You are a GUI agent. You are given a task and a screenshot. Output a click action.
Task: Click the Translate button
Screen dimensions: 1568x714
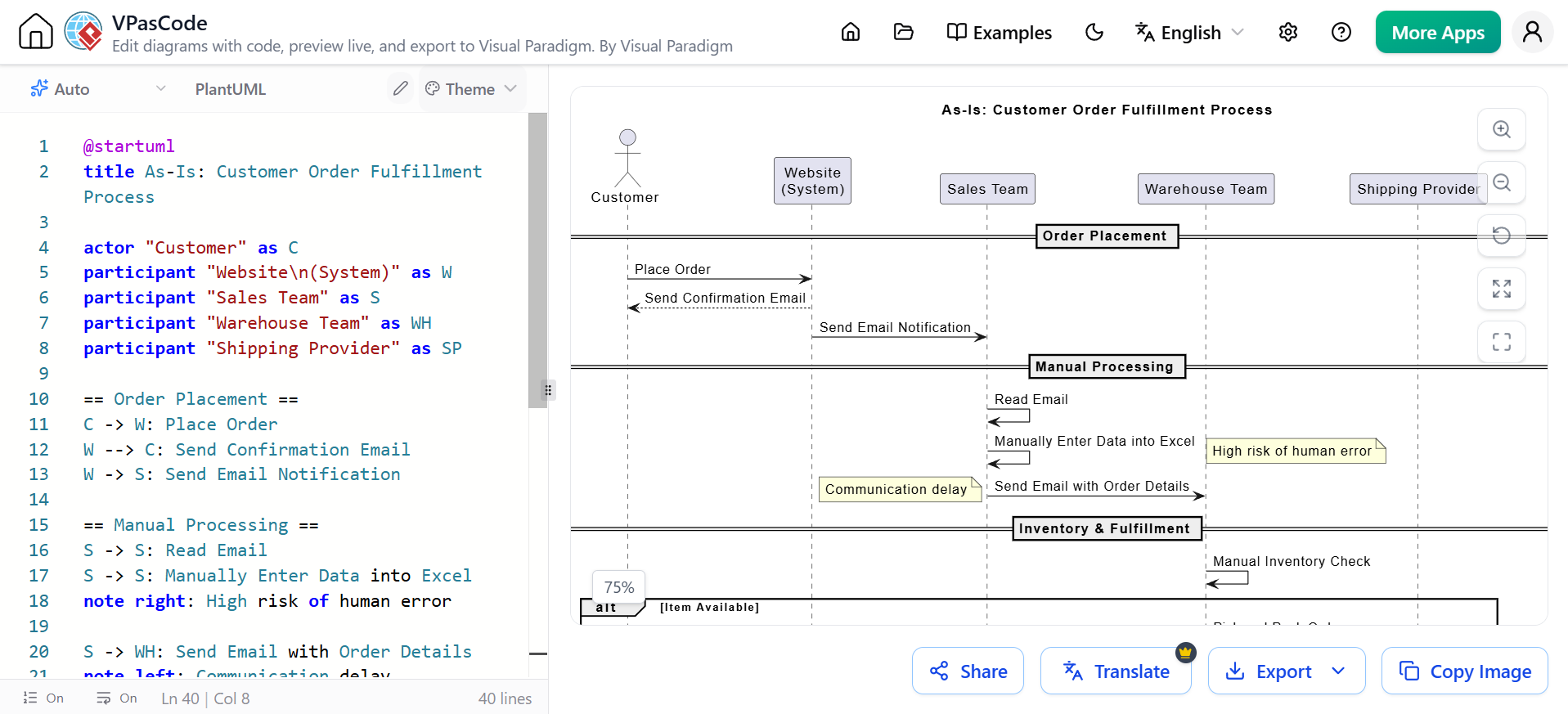coord(1116,671)
